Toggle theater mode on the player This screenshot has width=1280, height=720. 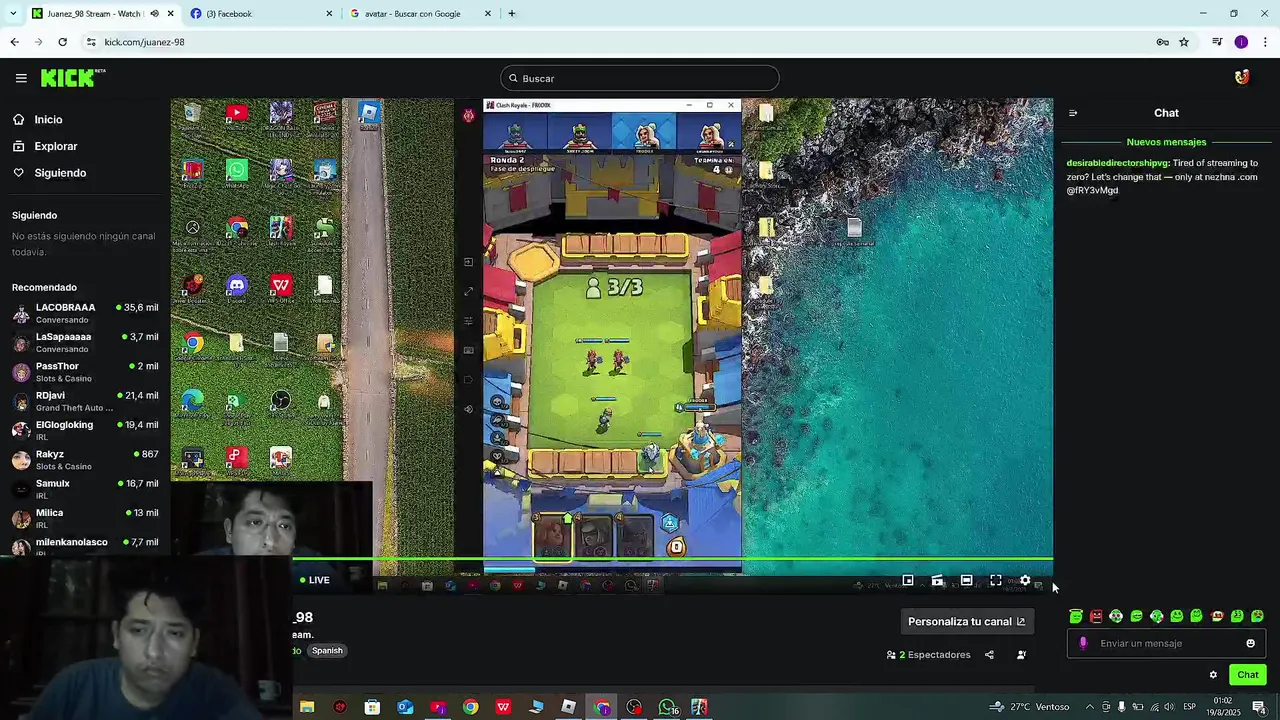(966, 580)
